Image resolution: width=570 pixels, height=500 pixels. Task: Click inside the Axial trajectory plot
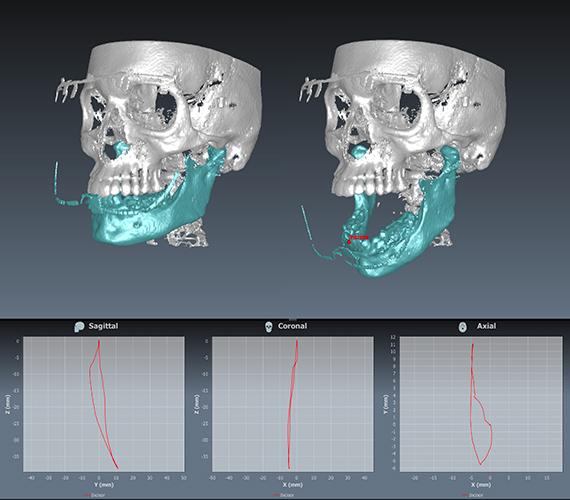point(481,404)
